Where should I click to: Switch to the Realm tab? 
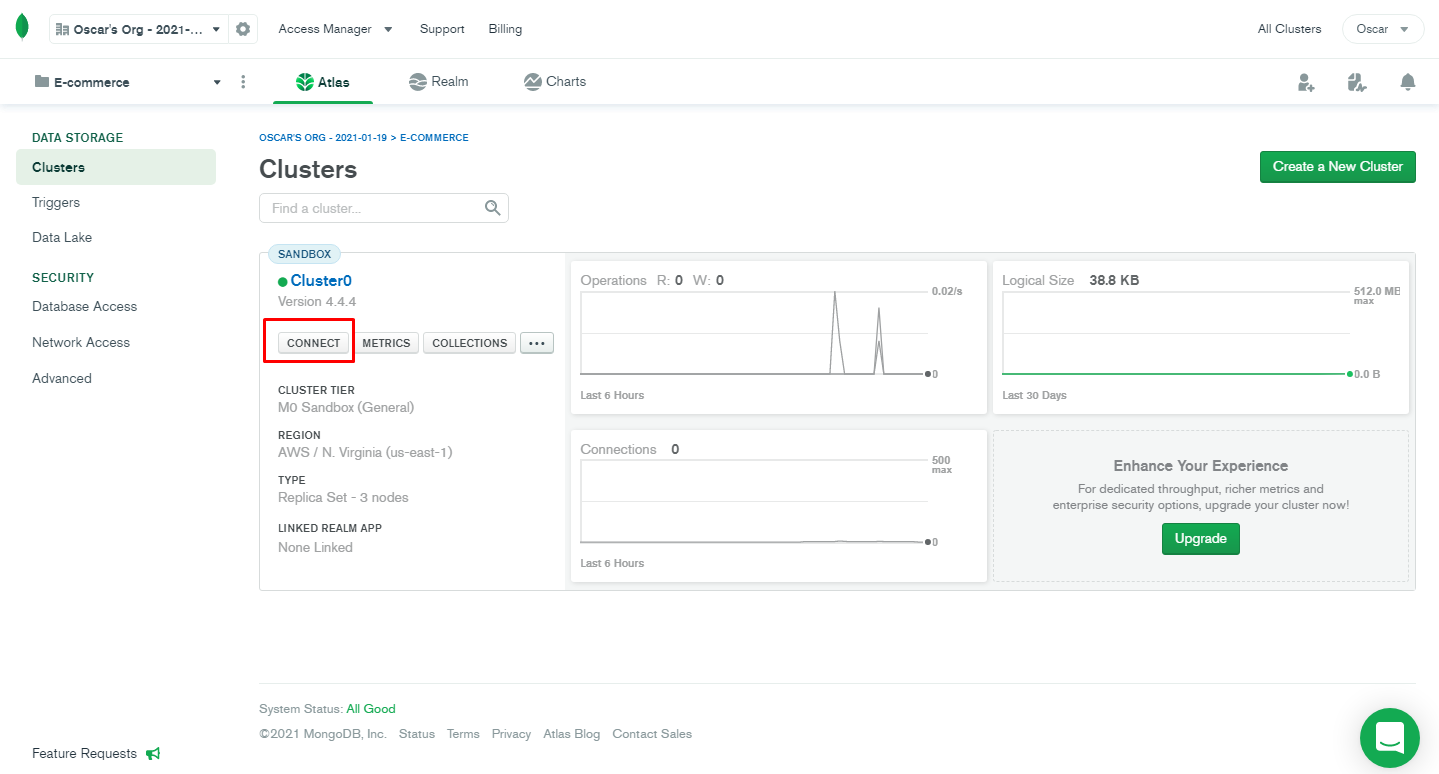[x=439, y=82]
